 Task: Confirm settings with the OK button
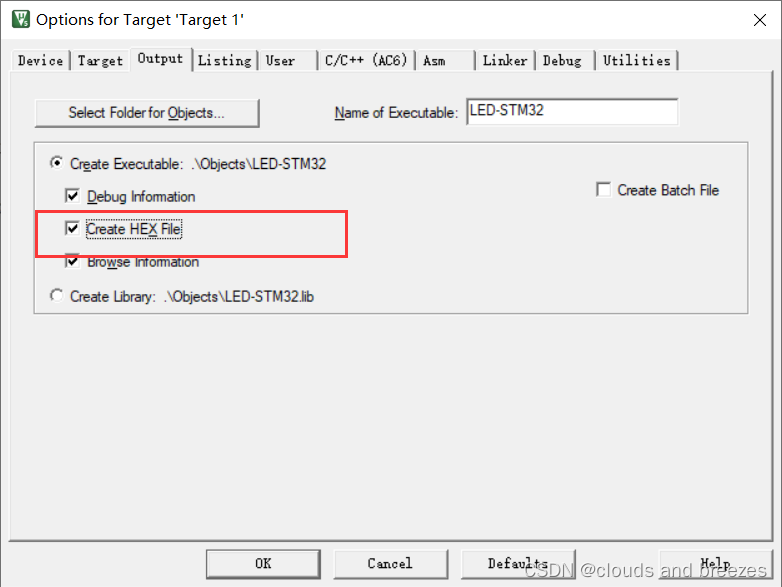[263, 564]
